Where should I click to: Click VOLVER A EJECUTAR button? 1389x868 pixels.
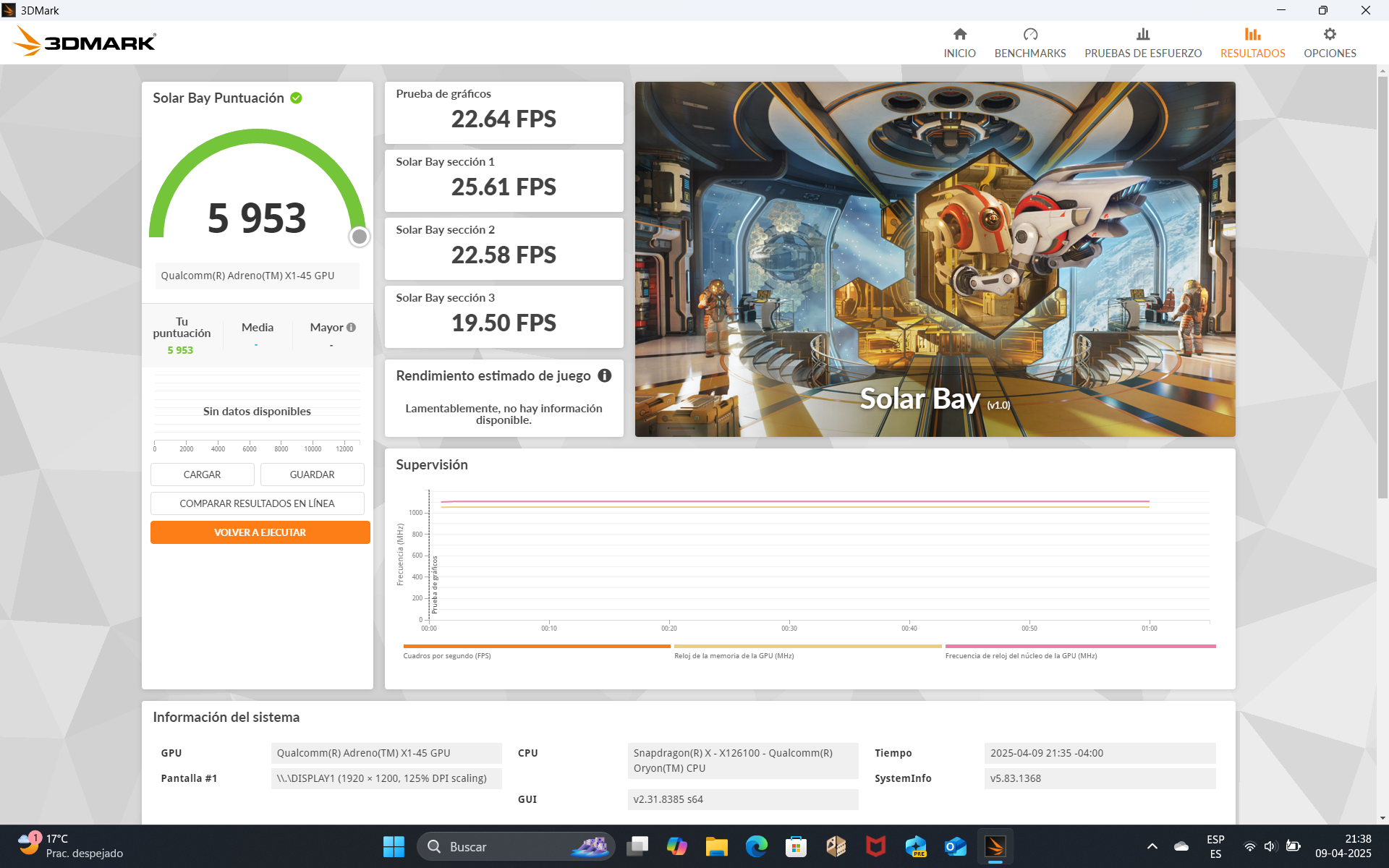point(260,532)
